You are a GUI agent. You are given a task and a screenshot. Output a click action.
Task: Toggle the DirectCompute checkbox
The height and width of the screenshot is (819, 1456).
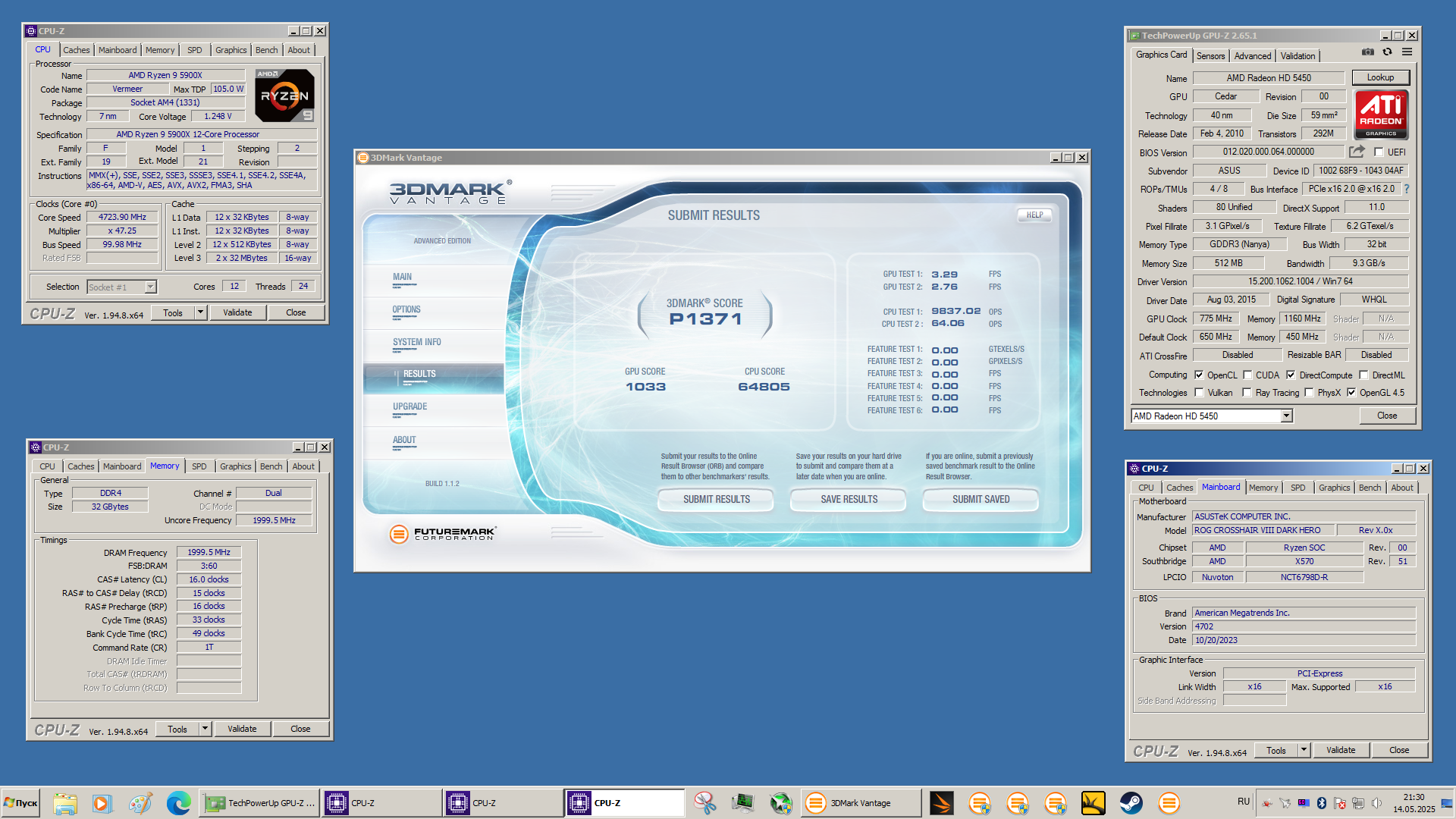tap(1291, 375)
